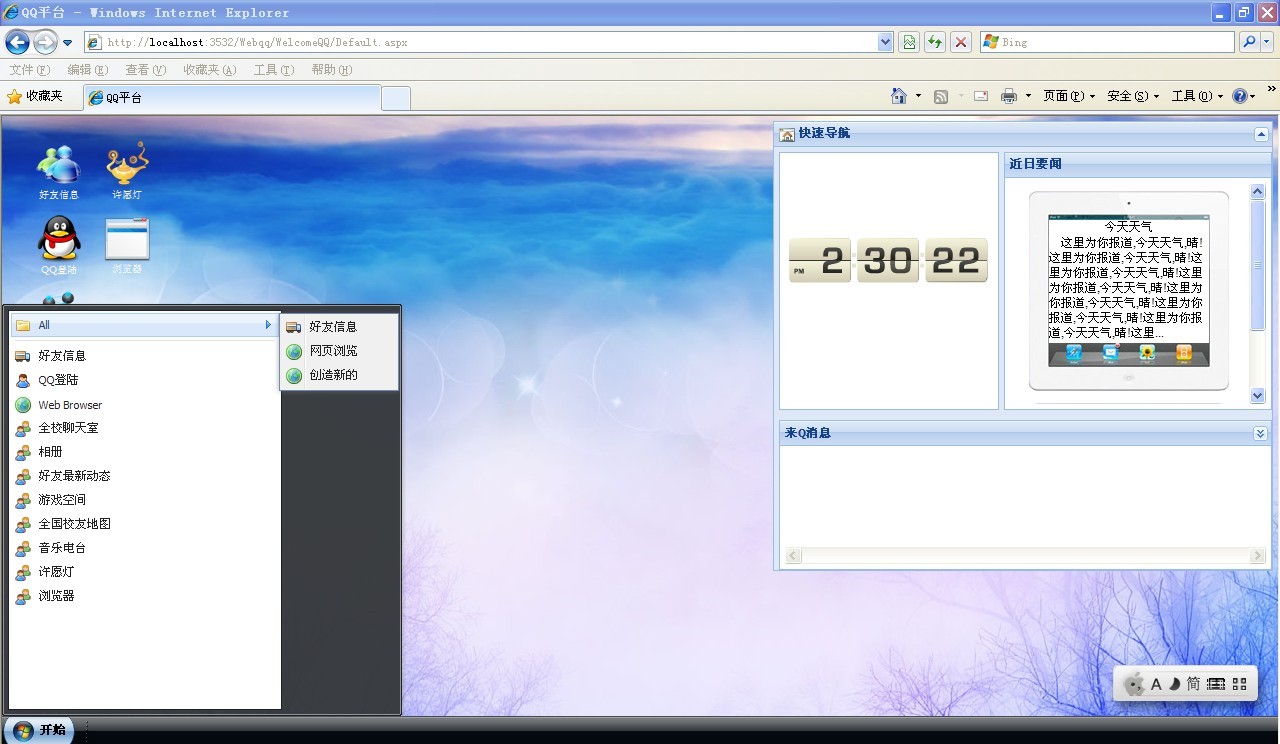Click the Mail icon in the iPad dock
Image resolution: width=1280 pixels, height=744 pixels.
click(x=1110, y=354)
